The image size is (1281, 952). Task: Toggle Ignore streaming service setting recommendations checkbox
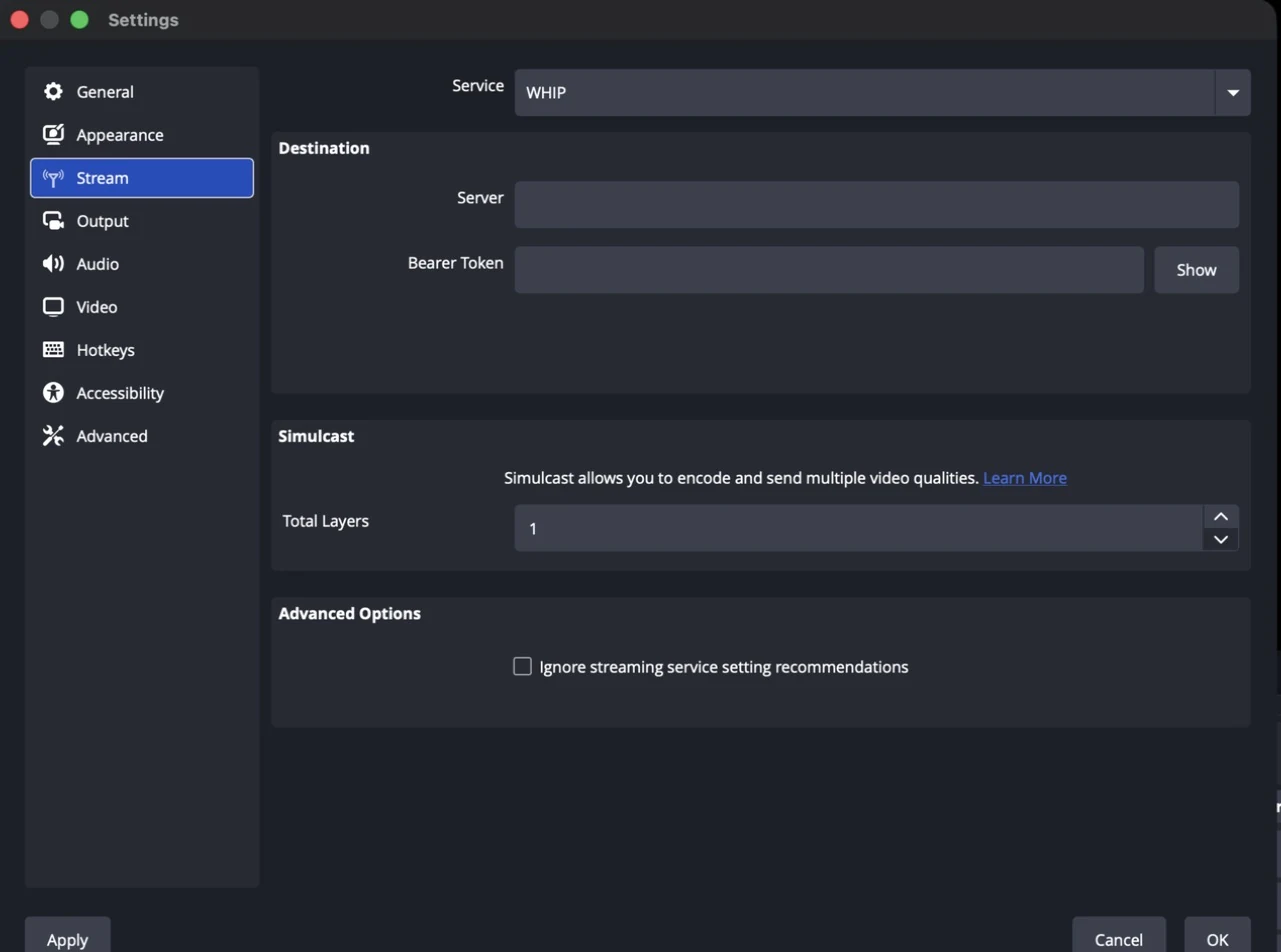522,666
